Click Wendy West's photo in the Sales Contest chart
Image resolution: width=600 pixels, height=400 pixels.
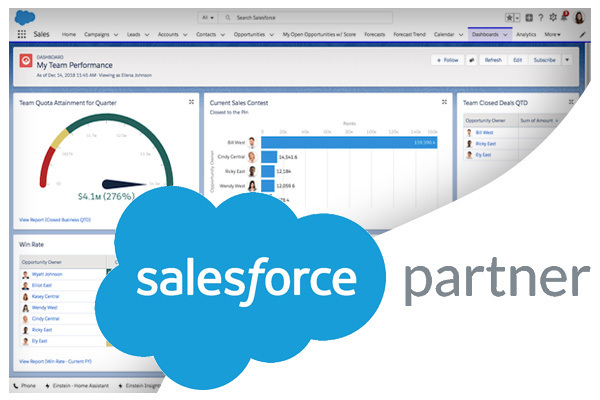click(252, 186)
